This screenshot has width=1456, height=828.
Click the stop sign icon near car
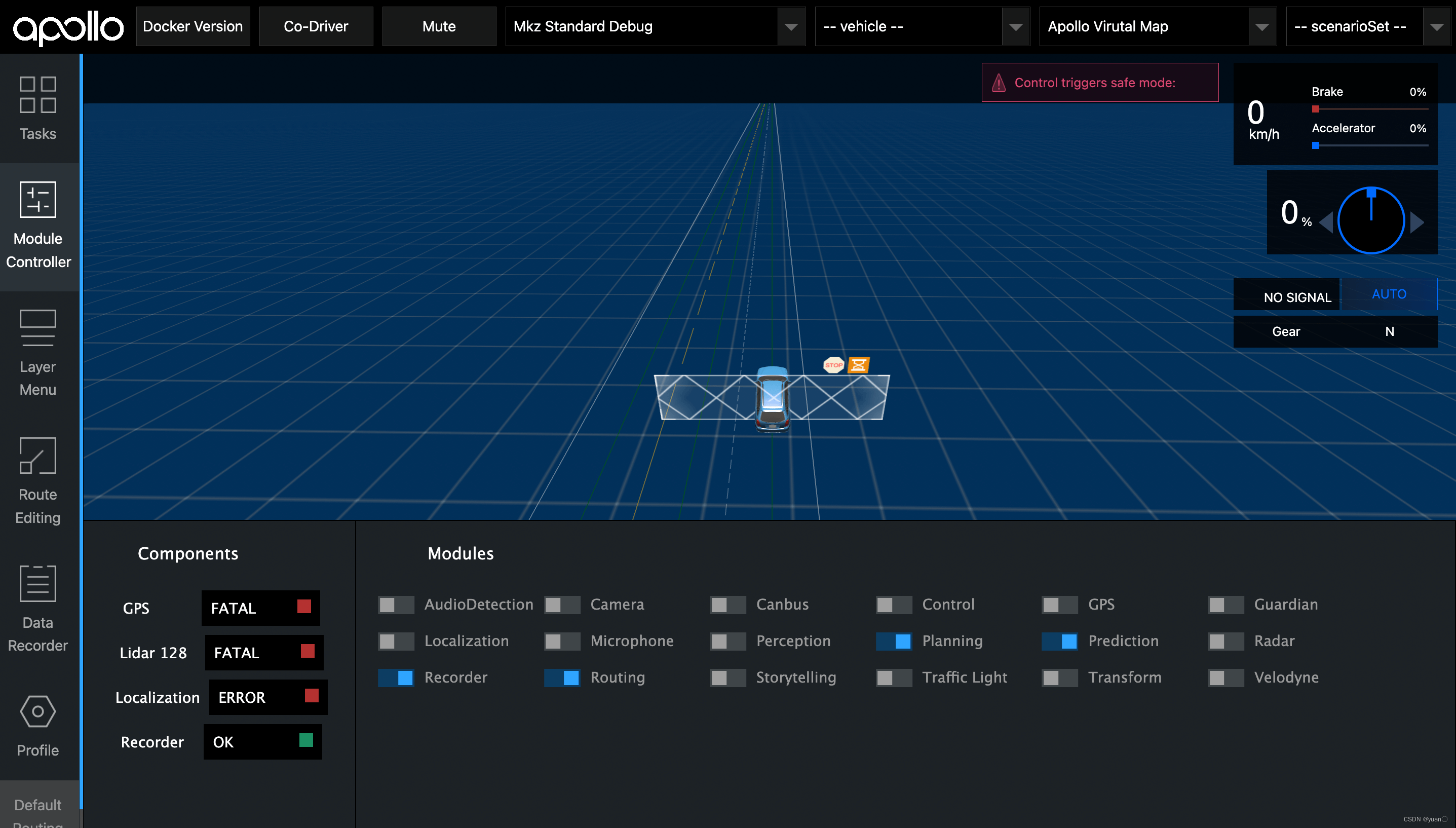(x=833, y=365)
